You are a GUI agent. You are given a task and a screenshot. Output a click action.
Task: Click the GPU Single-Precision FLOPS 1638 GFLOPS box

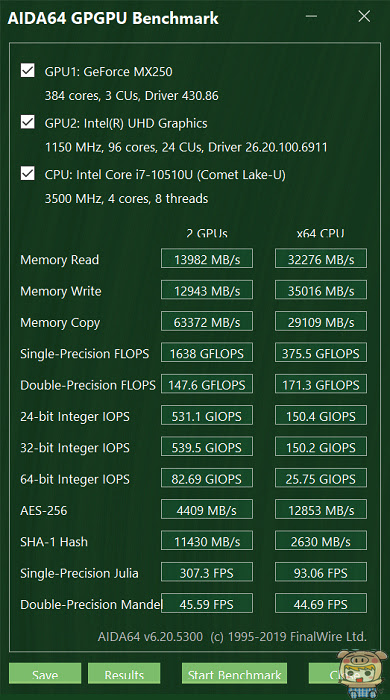207,353
